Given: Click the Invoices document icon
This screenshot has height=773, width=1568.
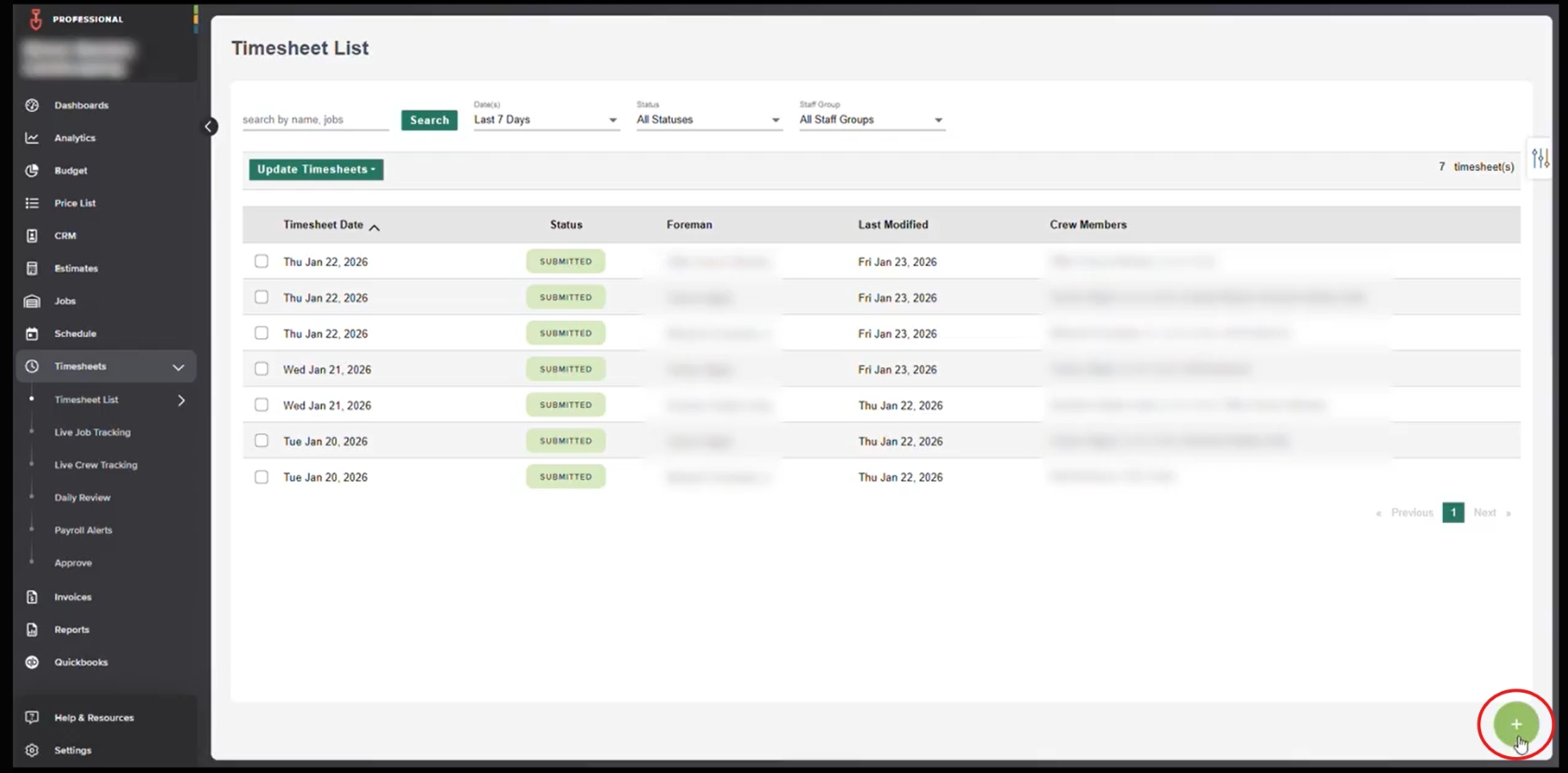Looking at the screenshot, I should click(32, 597).
